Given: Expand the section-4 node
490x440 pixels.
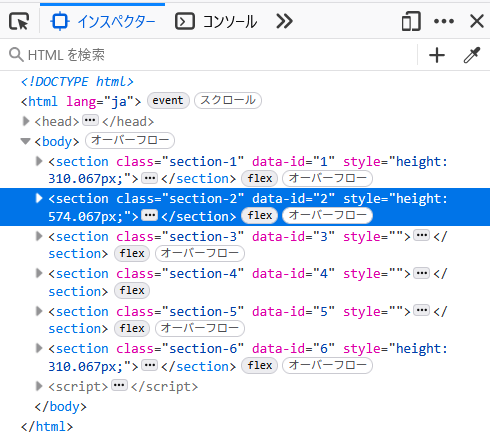Looking at the screenshot, I should pyautogui.click(x=39, y=273).
